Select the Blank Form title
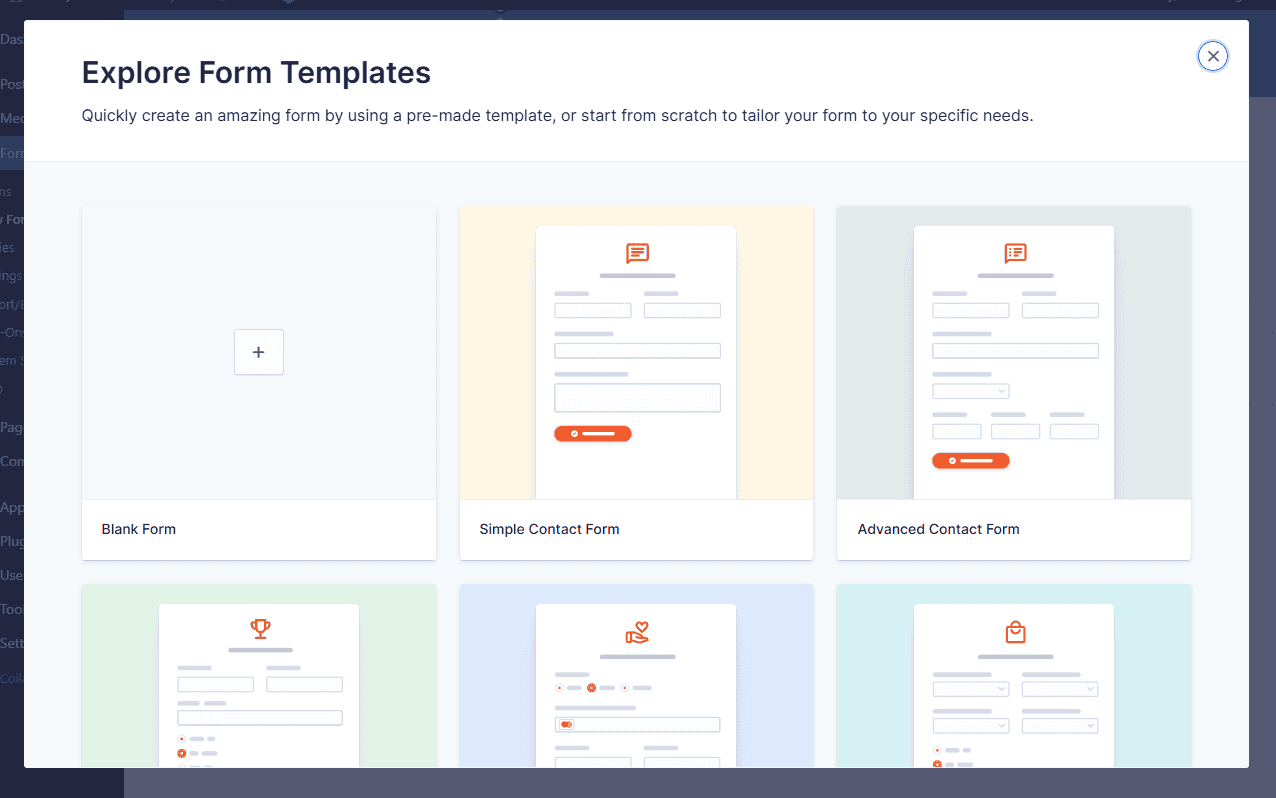1276x798 pixels. click(139, 529)
